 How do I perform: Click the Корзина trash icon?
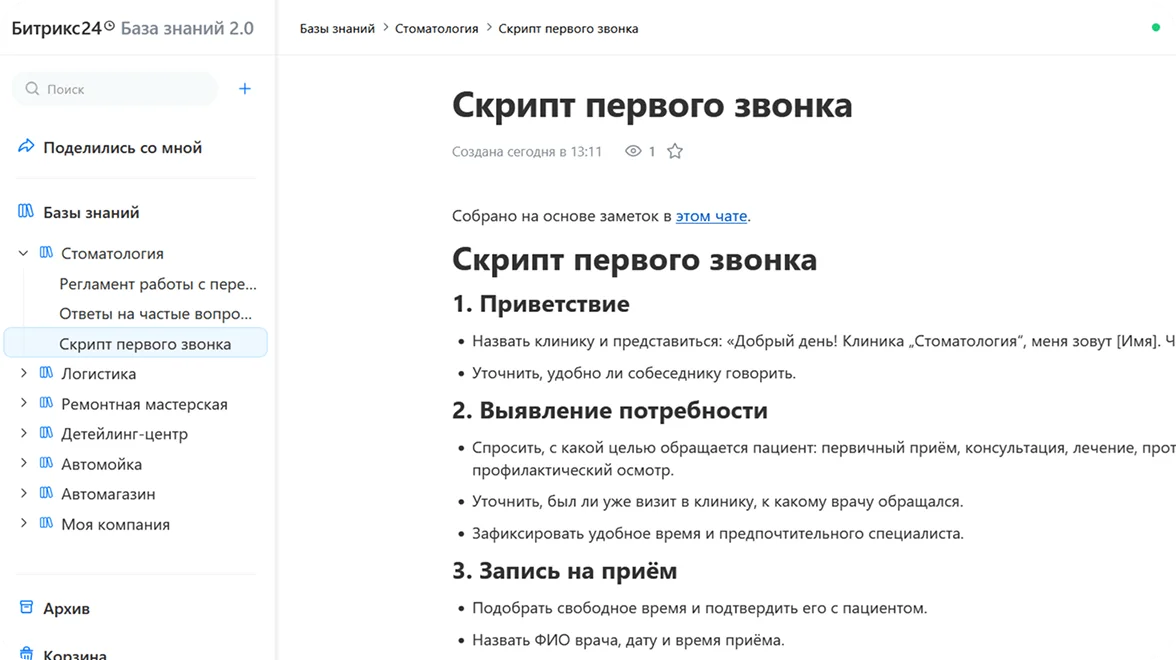[x=26, y=653]
